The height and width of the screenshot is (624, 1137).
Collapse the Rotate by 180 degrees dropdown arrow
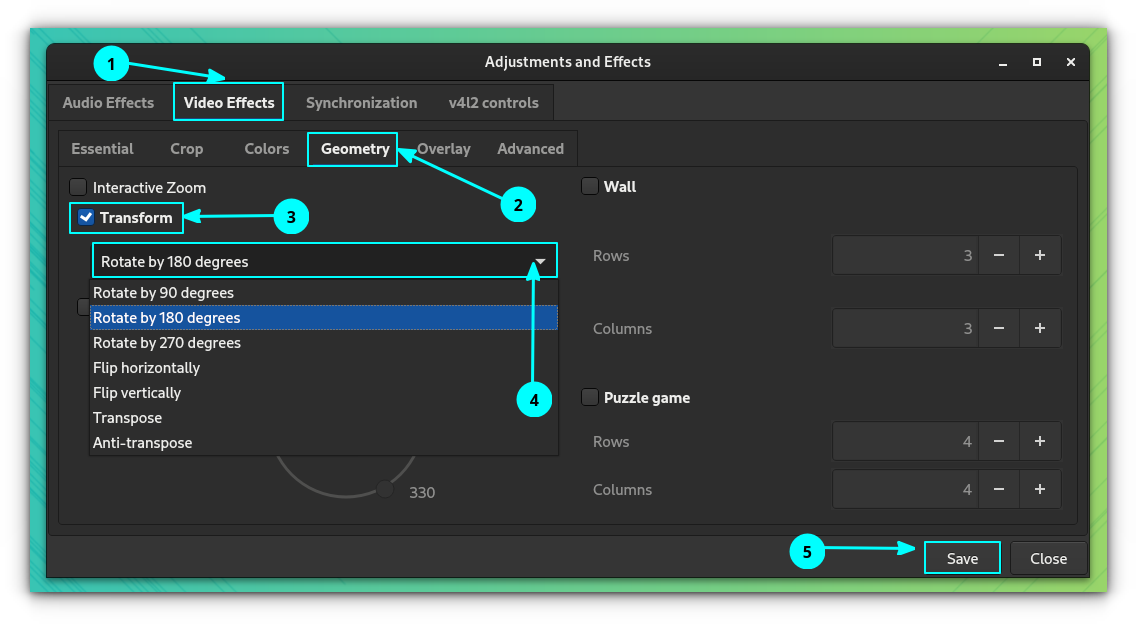click(540, 262)
